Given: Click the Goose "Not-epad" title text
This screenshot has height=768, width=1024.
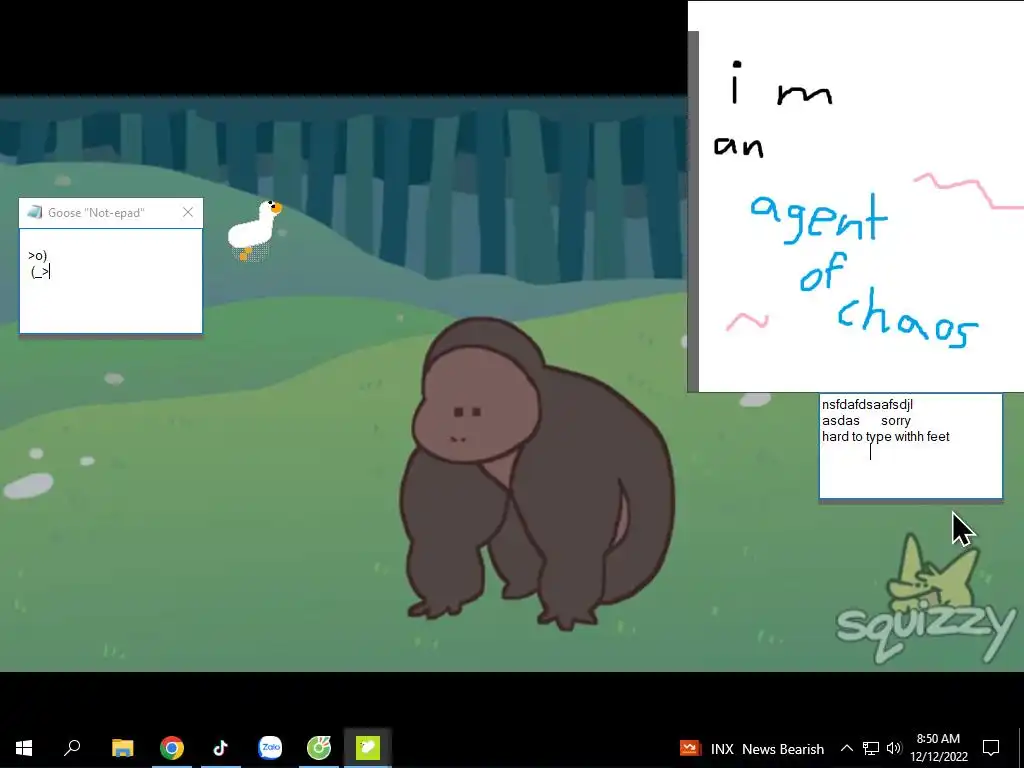Looking at the screenshot, I should pyautogui.click(x=96, y=213).
